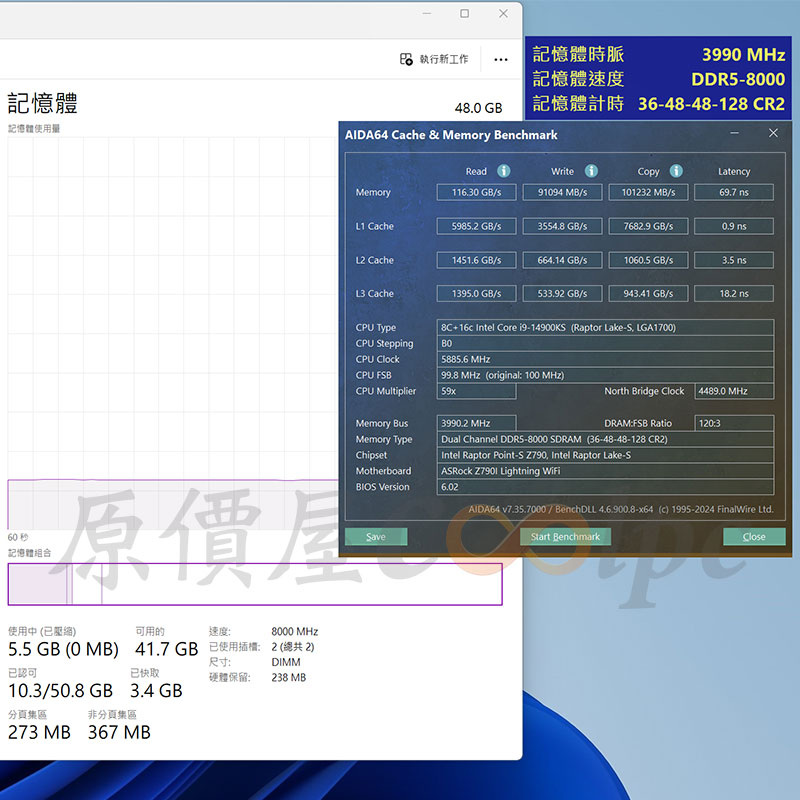Click the CPU Stepping field B0
Screen dimensions: 800x800
pyautogui.click(x=605, y=343)
